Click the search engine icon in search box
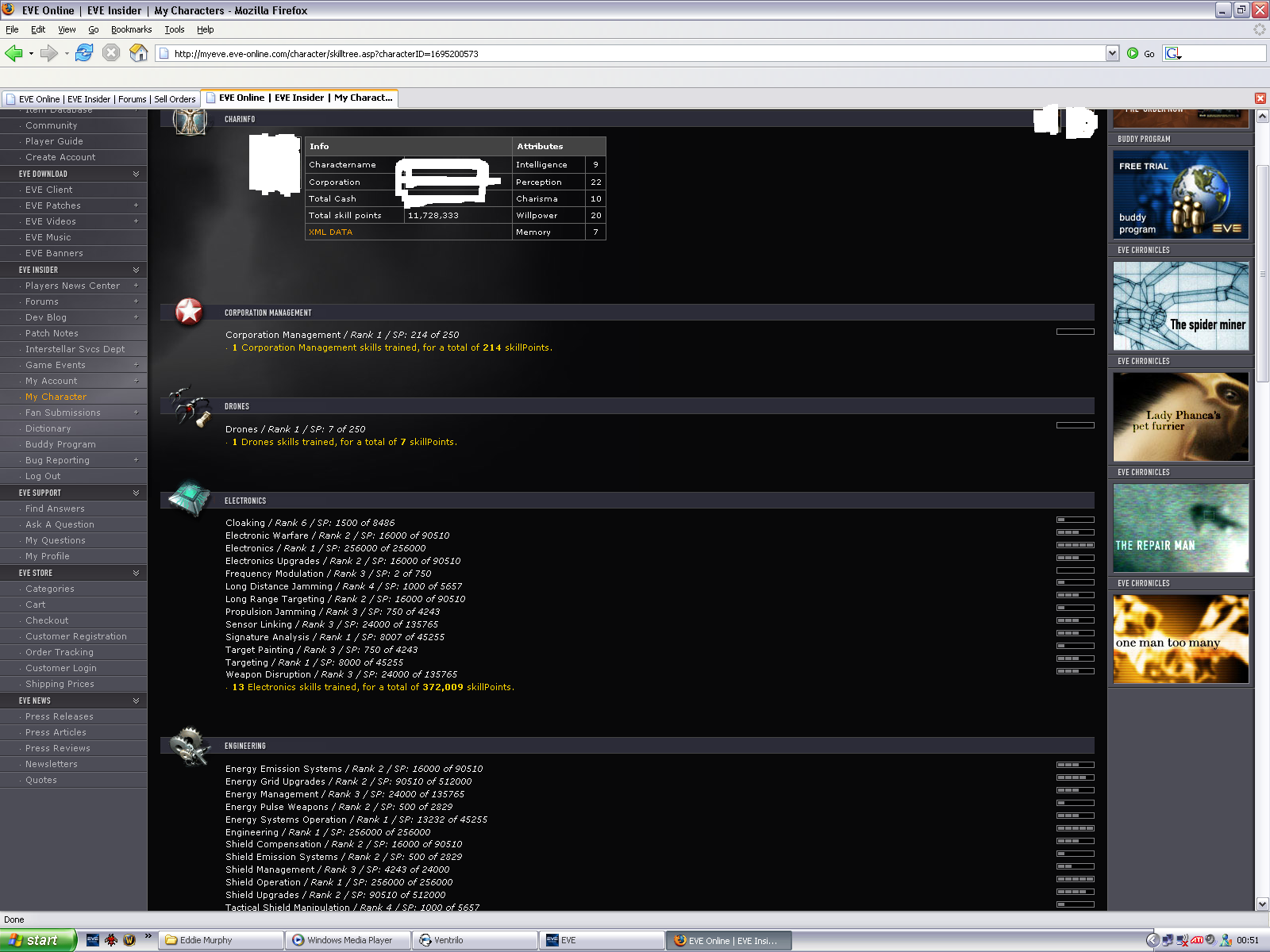Viewport: 1270px width, 952px height. point(1173,53)
